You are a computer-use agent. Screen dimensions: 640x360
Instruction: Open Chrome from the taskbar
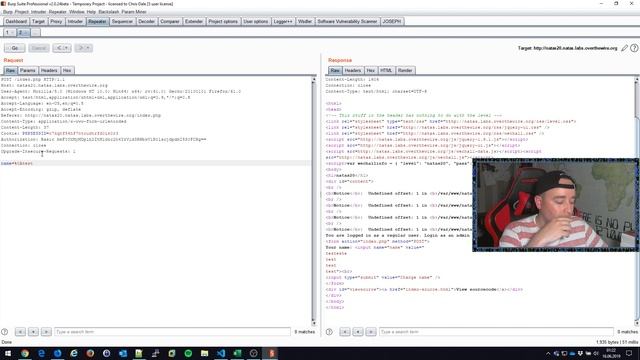pyautogui.click(x=25, y=353)
